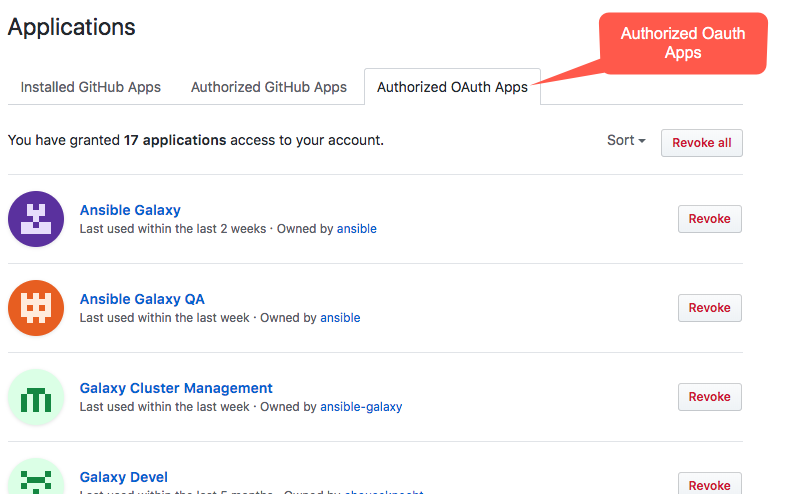Screen dimensions: 792x494
Task: Open the Galaxy Devel app link
Action: point(124,477)
